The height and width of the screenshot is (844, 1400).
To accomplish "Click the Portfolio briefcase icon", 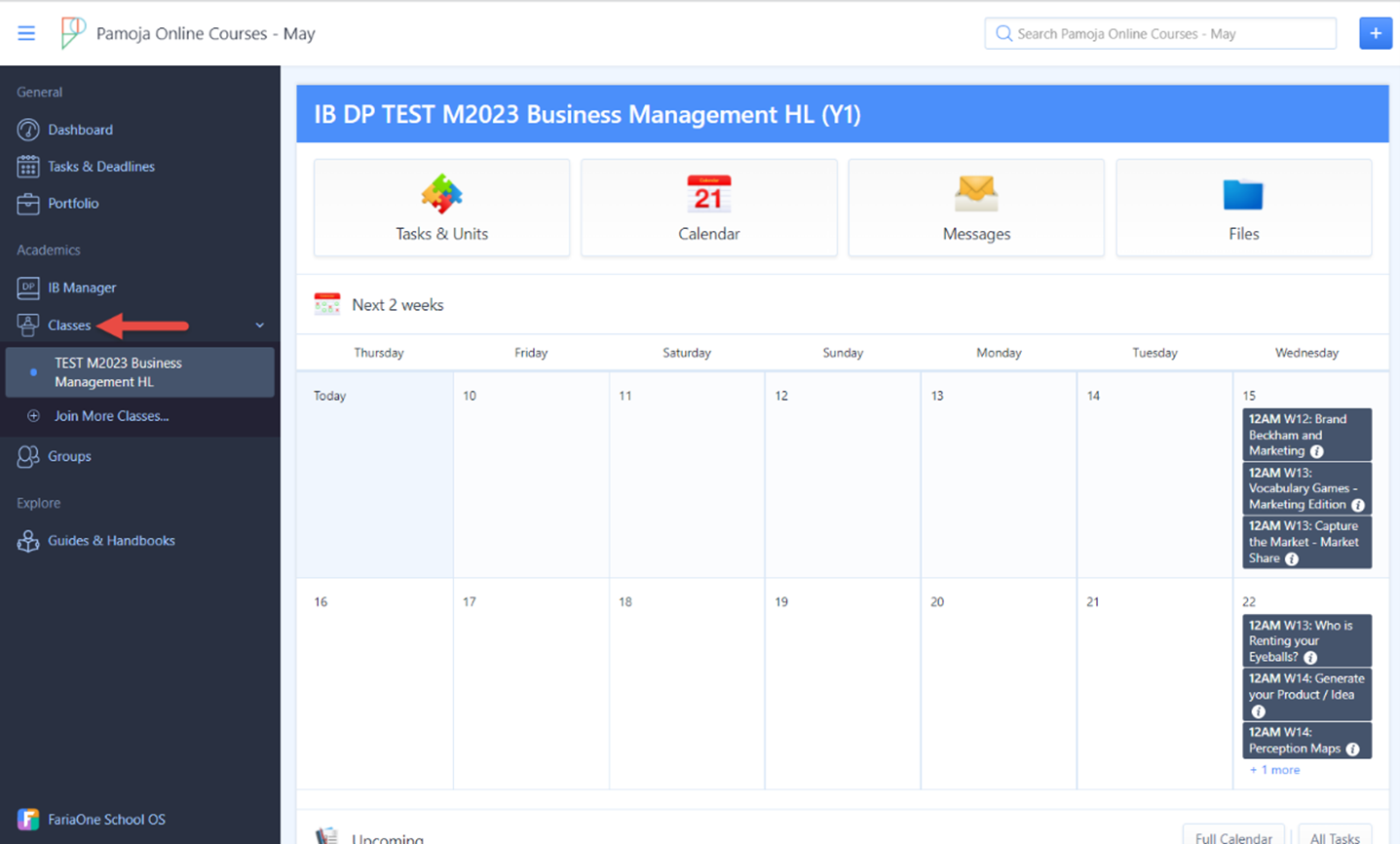I will pyautogui.click(x=28, y=204).
